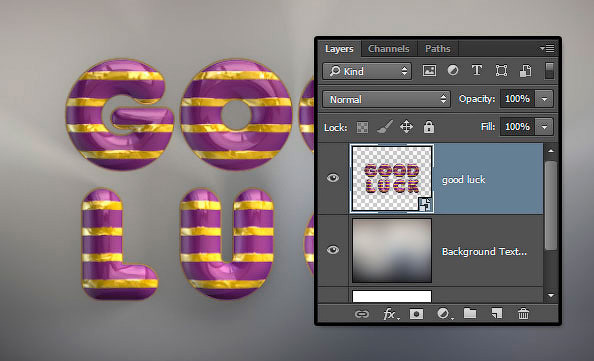Open the Fill slider dropdown arrow
Image resolution: width=594 pixels, height=361 pixels.
[544, 127]
